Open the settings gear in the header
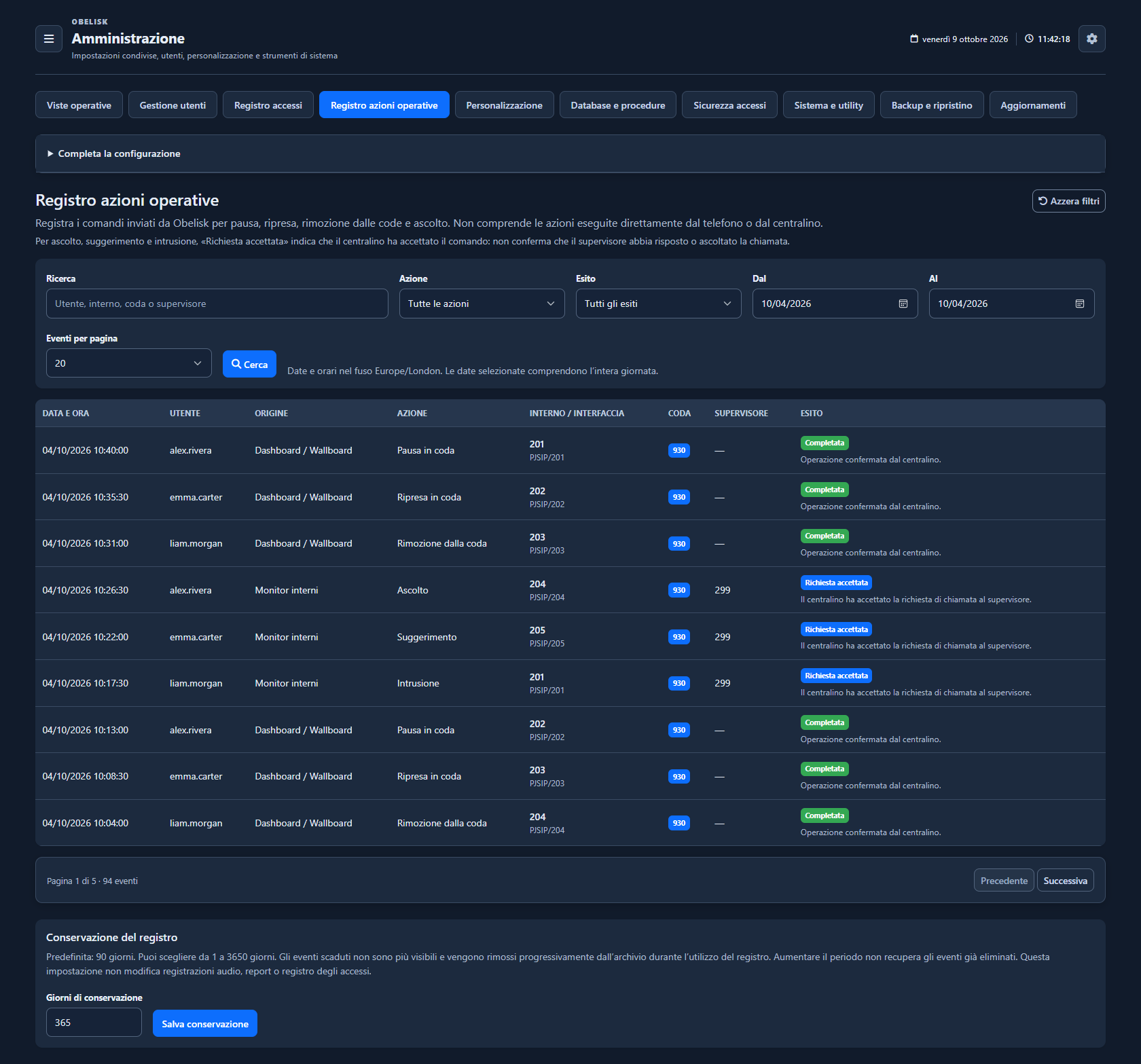Image resolution: width=1141 pixels, height=1064 pixels. [x=1091, y=39]
